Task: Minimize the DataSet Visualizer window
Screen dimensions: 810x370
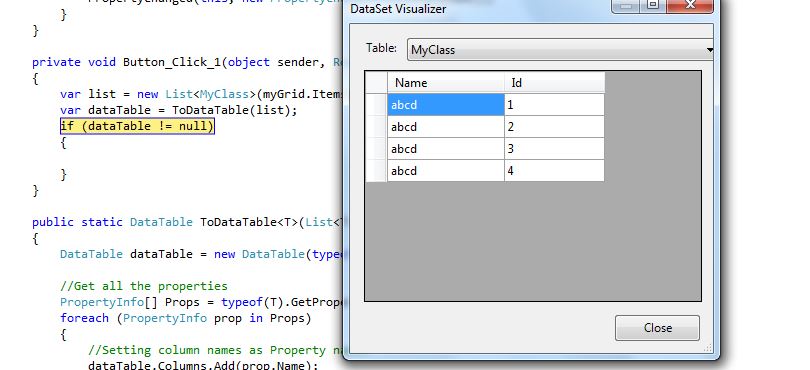Action: (626, 5)
